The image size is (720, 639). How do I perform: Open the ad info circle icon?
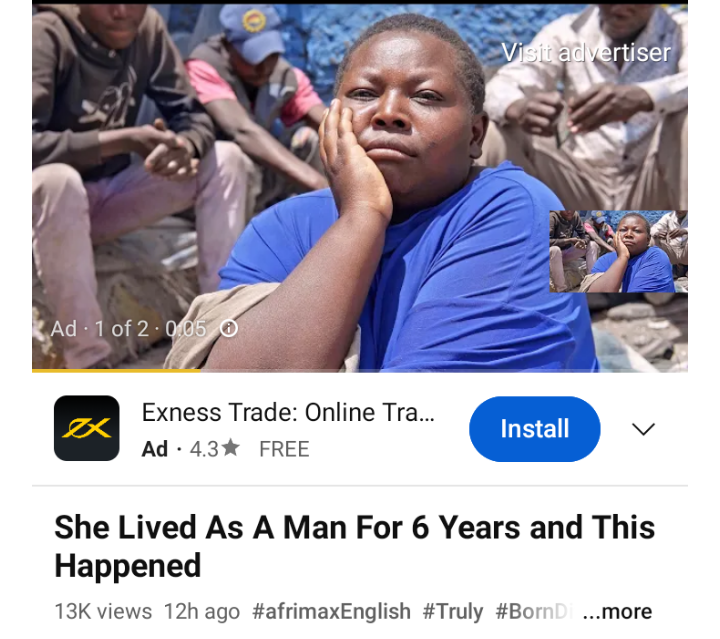(x=229, y=328)
